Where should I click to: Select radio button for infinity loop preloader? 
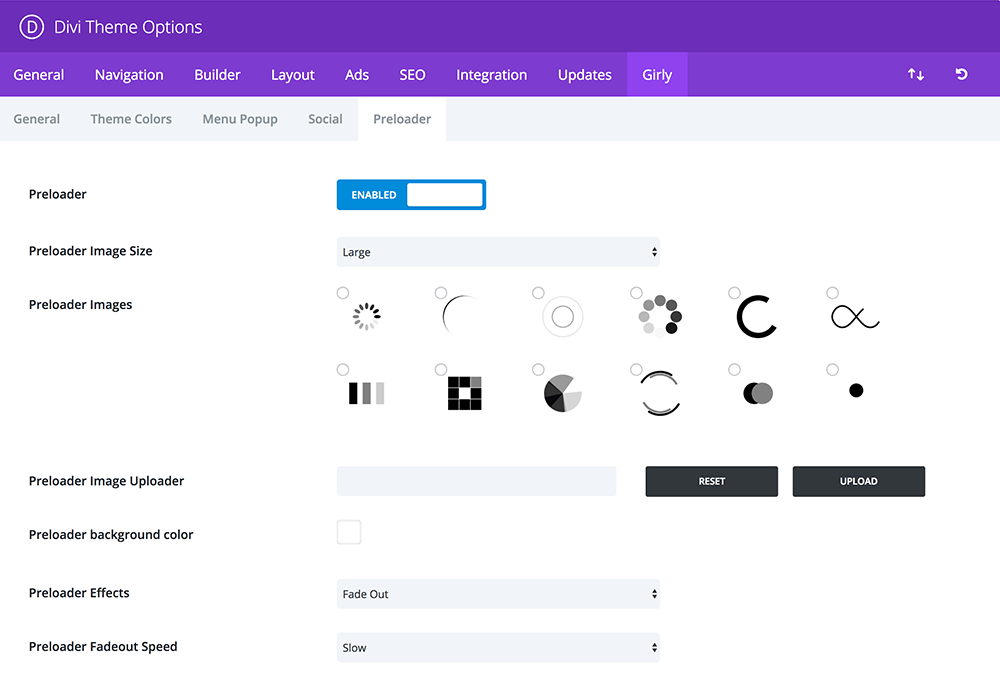coord(832,293)
